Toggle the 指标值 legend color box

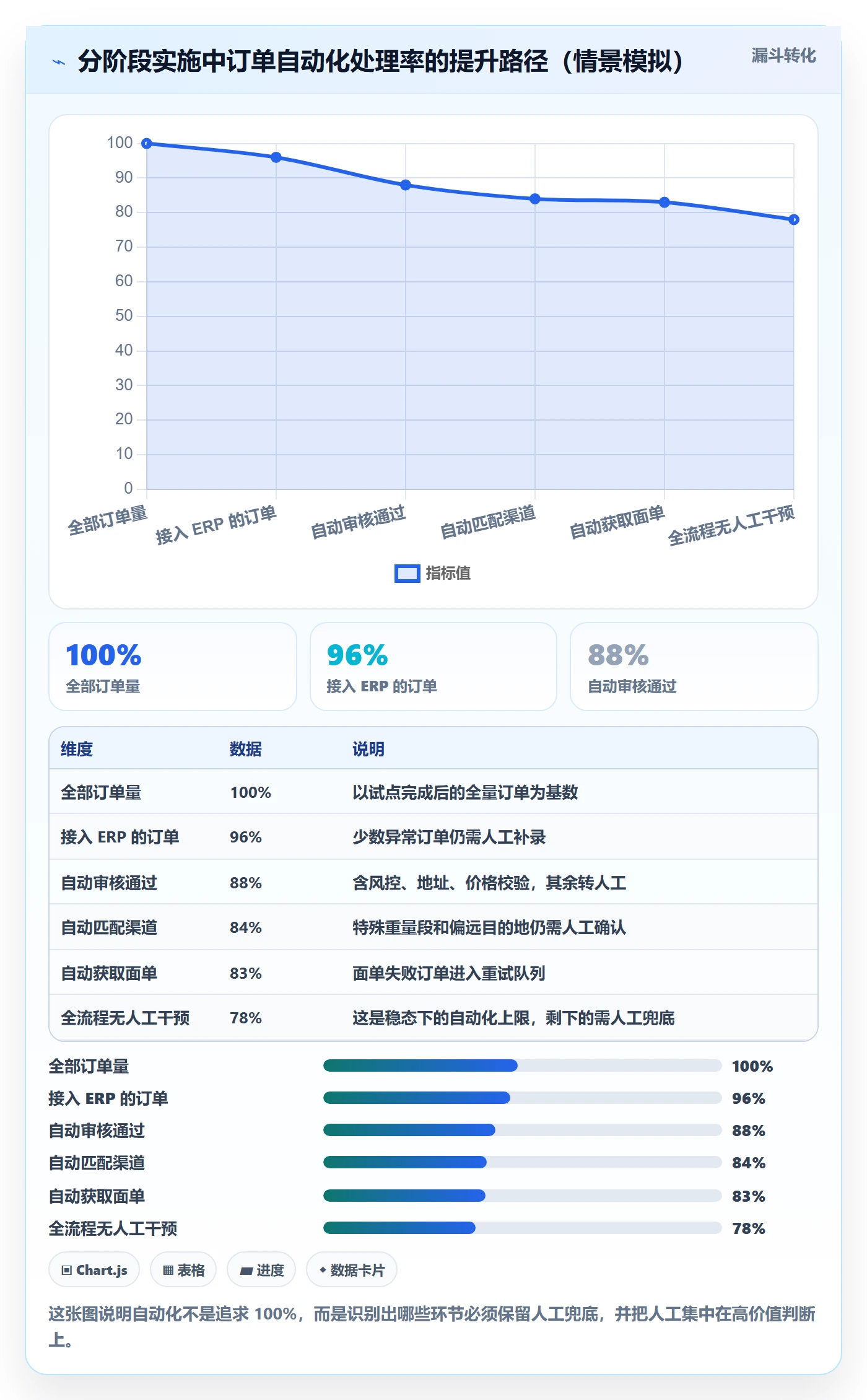407,574
